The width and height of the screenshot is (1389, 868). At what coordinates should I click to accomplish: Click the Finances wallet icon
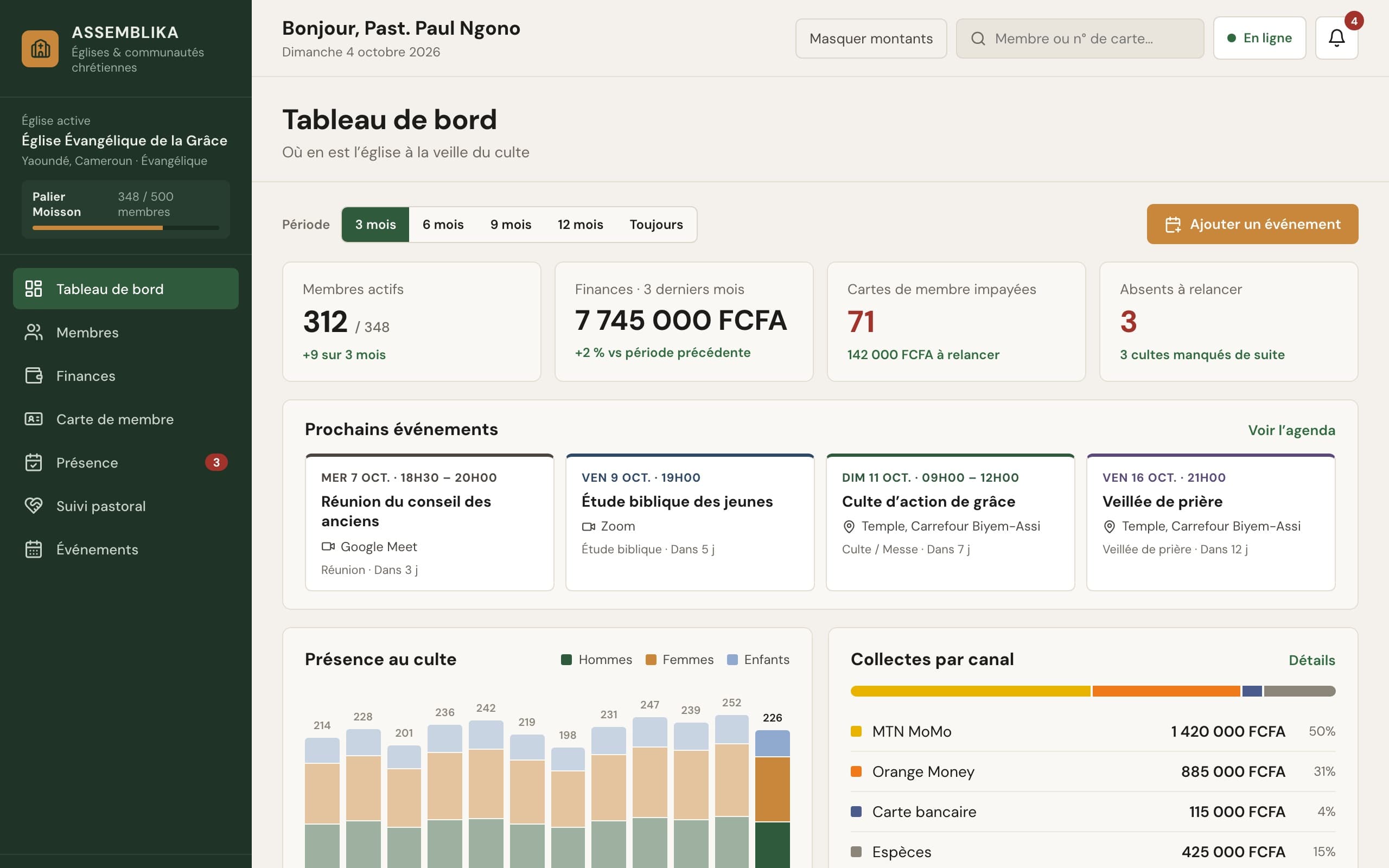[x=33, y=376]
